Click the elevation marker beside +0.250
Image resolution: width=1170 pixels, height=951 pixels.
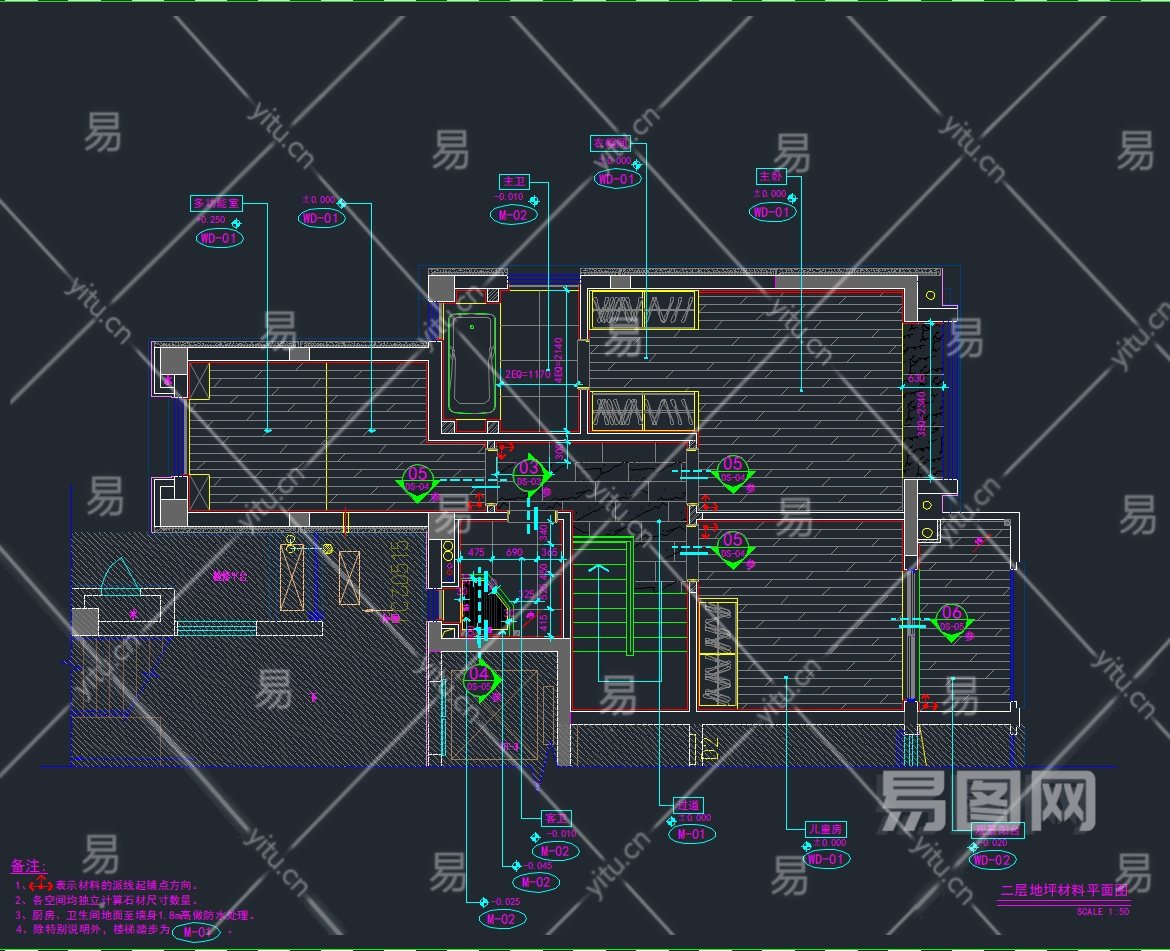pyautogui.click(x=236, y=224)
